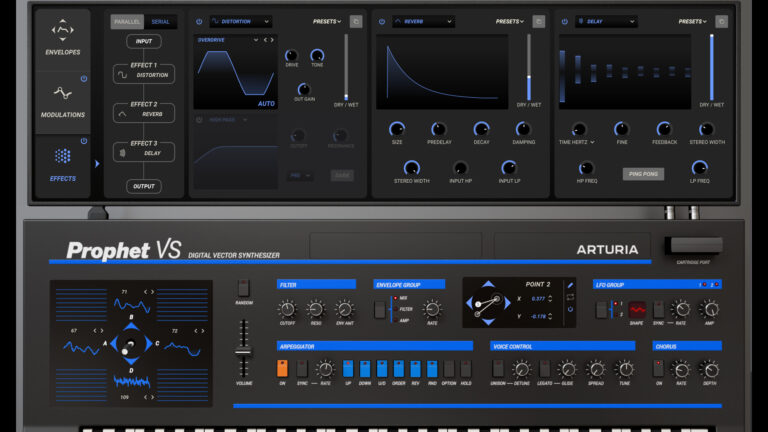Viewport: 768px width, 432px height.
Task: Copy Delay effect settings icon
Action: point(721,22)
